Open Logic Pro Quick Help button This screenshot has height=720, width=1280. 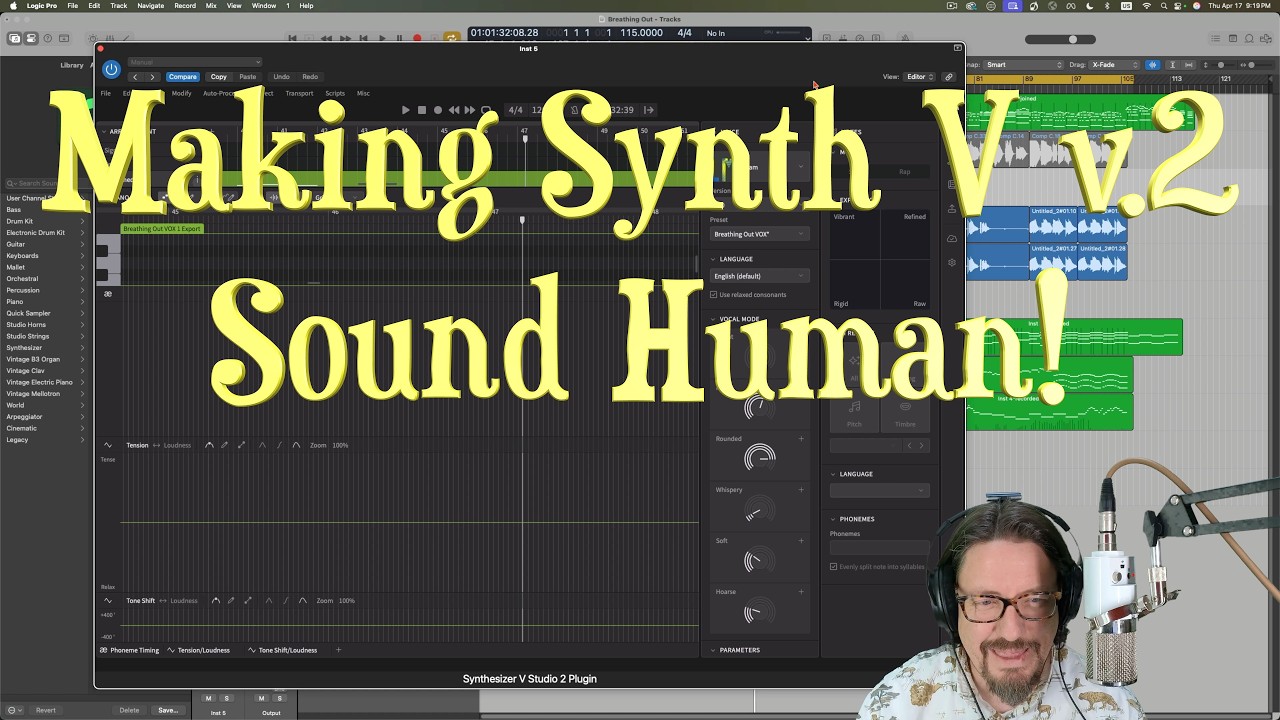click(47, 39)
